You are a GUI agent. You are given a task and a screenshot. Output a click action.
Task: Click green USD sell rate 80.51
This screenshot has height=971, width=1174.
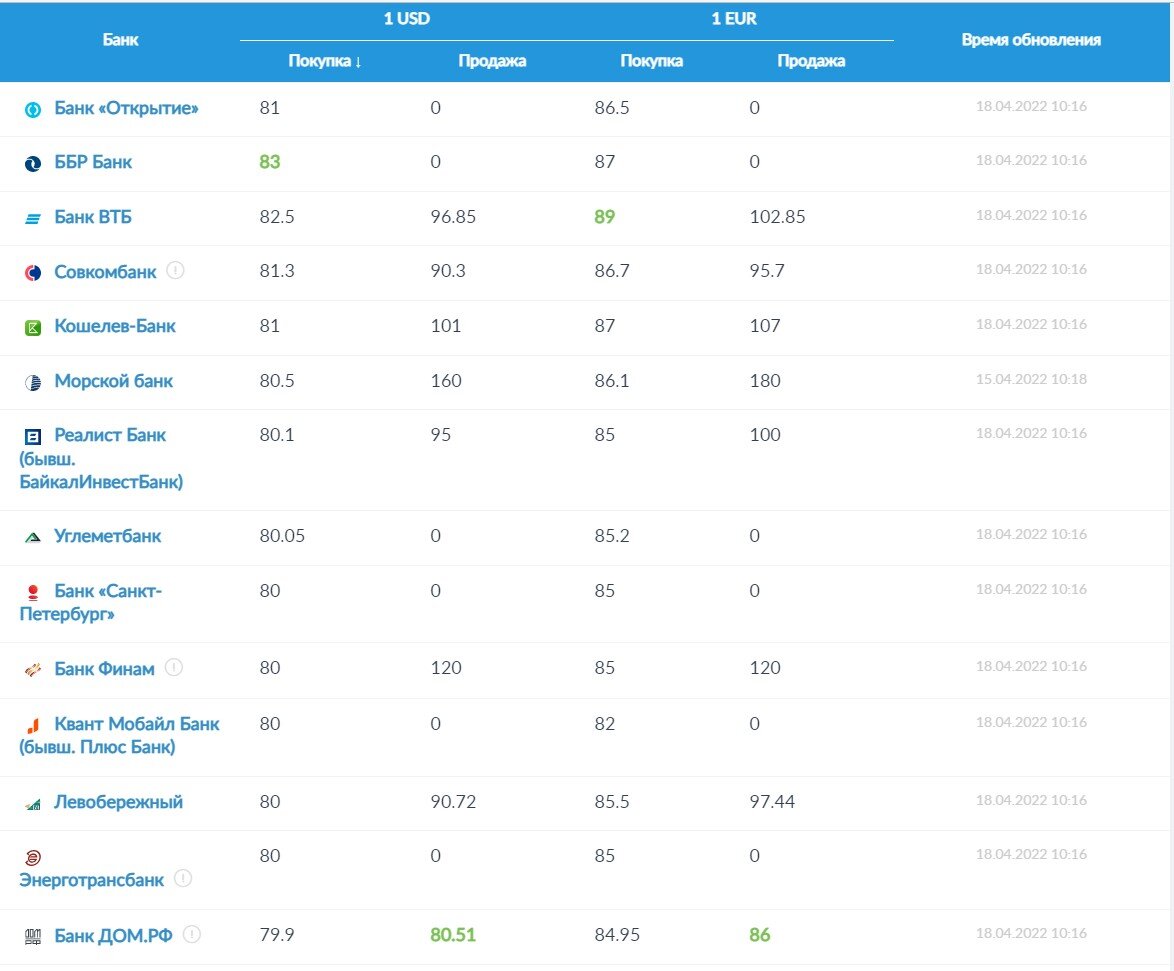pos(453,934)
